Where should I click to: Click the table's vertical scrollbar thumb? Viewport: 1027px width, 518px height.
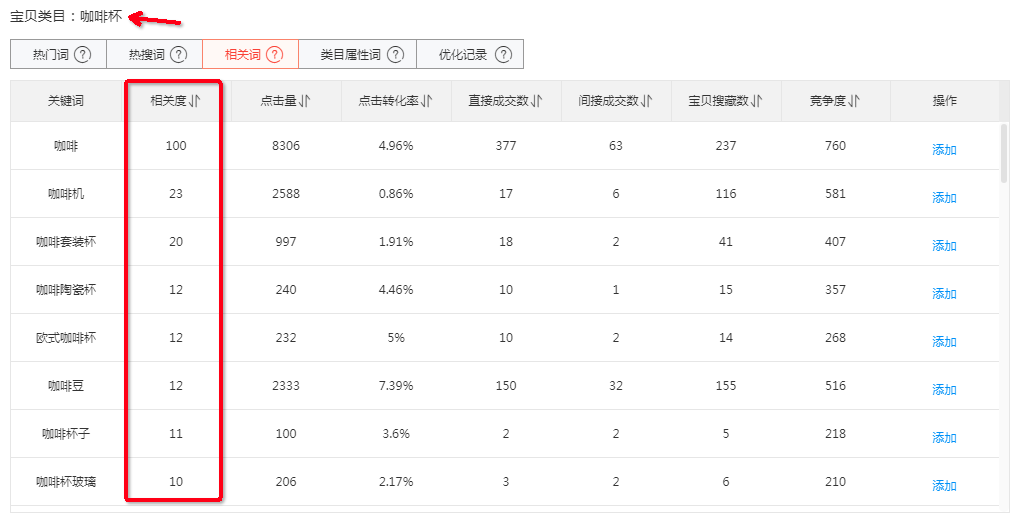[1005, 153]
